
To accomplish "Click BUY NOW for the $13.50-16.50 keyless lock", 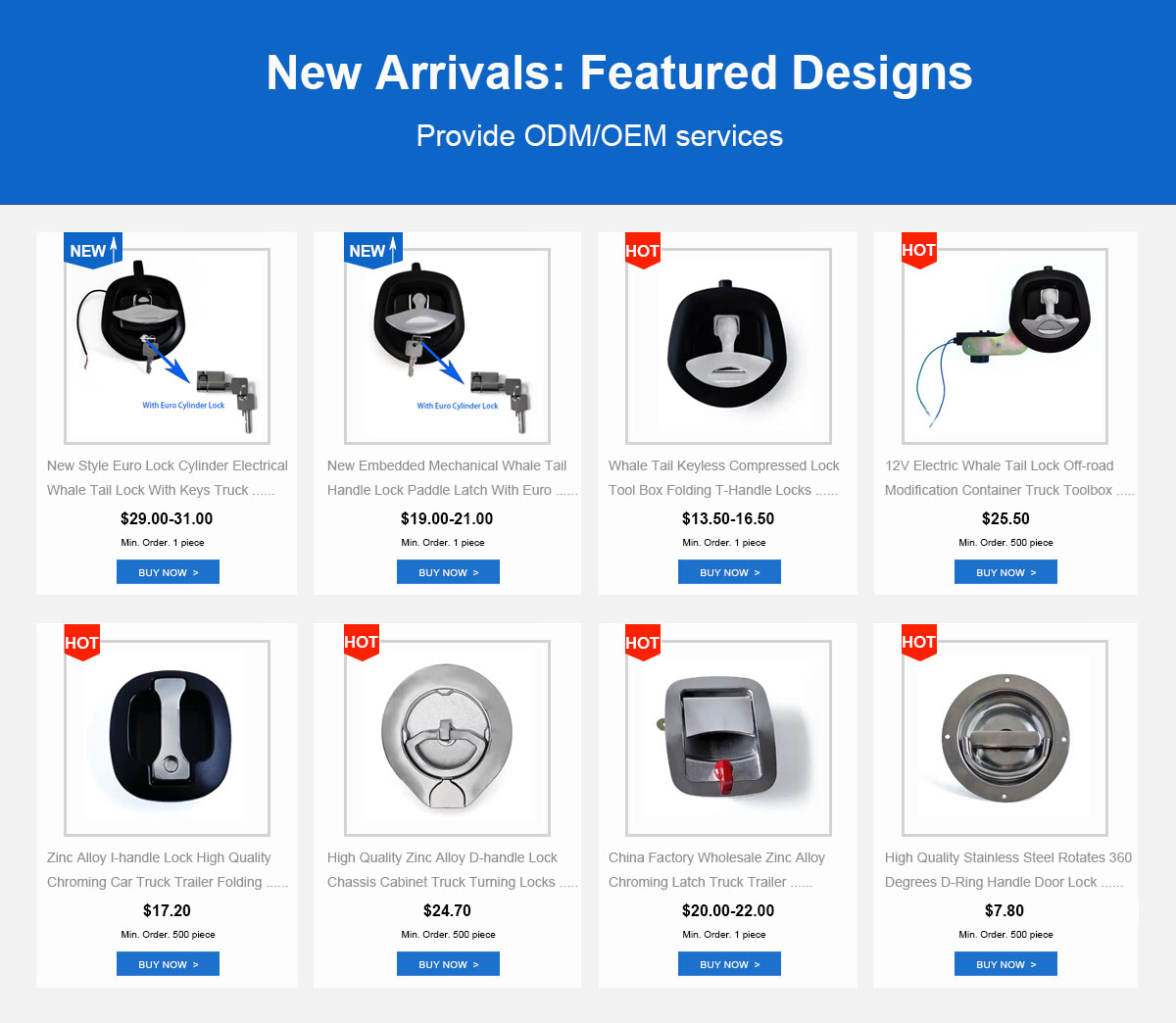I will [729, 572].
